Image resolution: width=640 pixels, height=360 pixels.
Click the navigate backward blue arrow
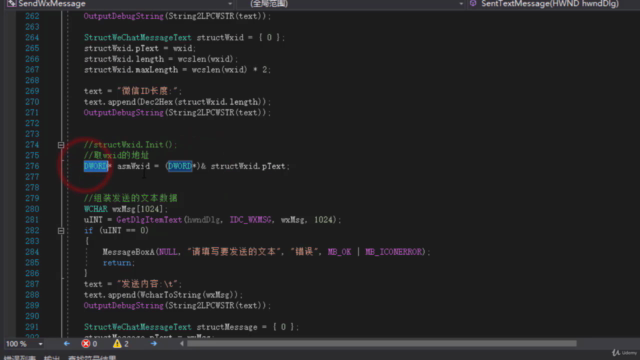[x=67, y=344]
